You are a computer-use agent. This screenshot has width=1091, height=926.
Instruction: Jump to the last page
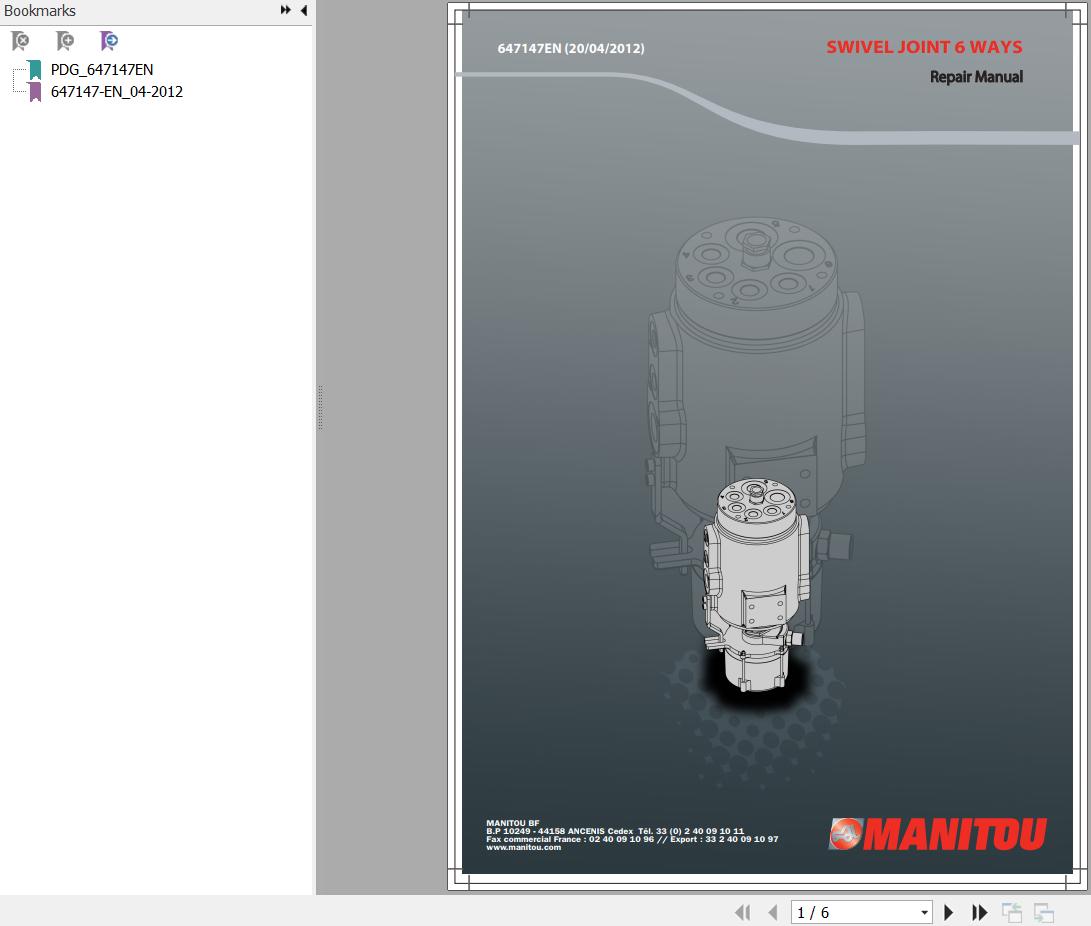point(980,912)
